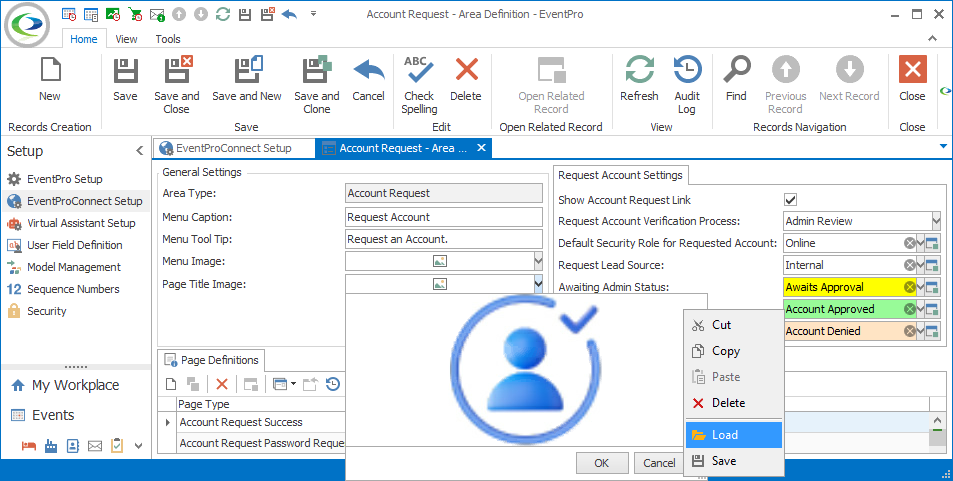Click OK in the image popup

click(602, 463)
